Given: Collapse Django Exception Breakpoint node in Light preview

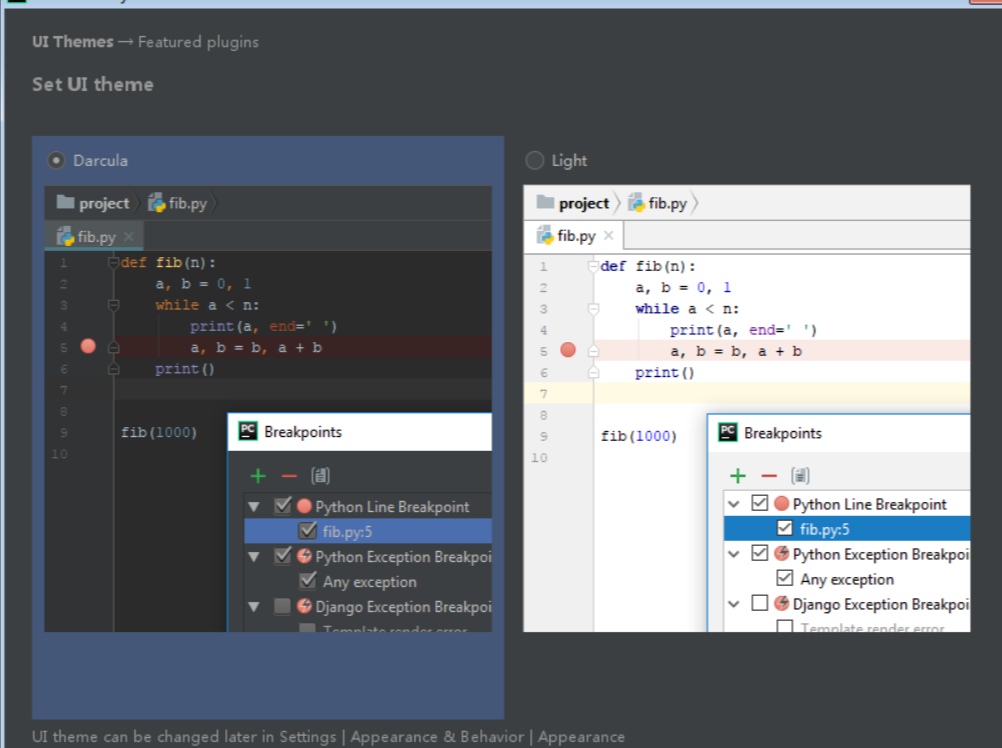Looking at the screenshot, I should tap(734, 604).
